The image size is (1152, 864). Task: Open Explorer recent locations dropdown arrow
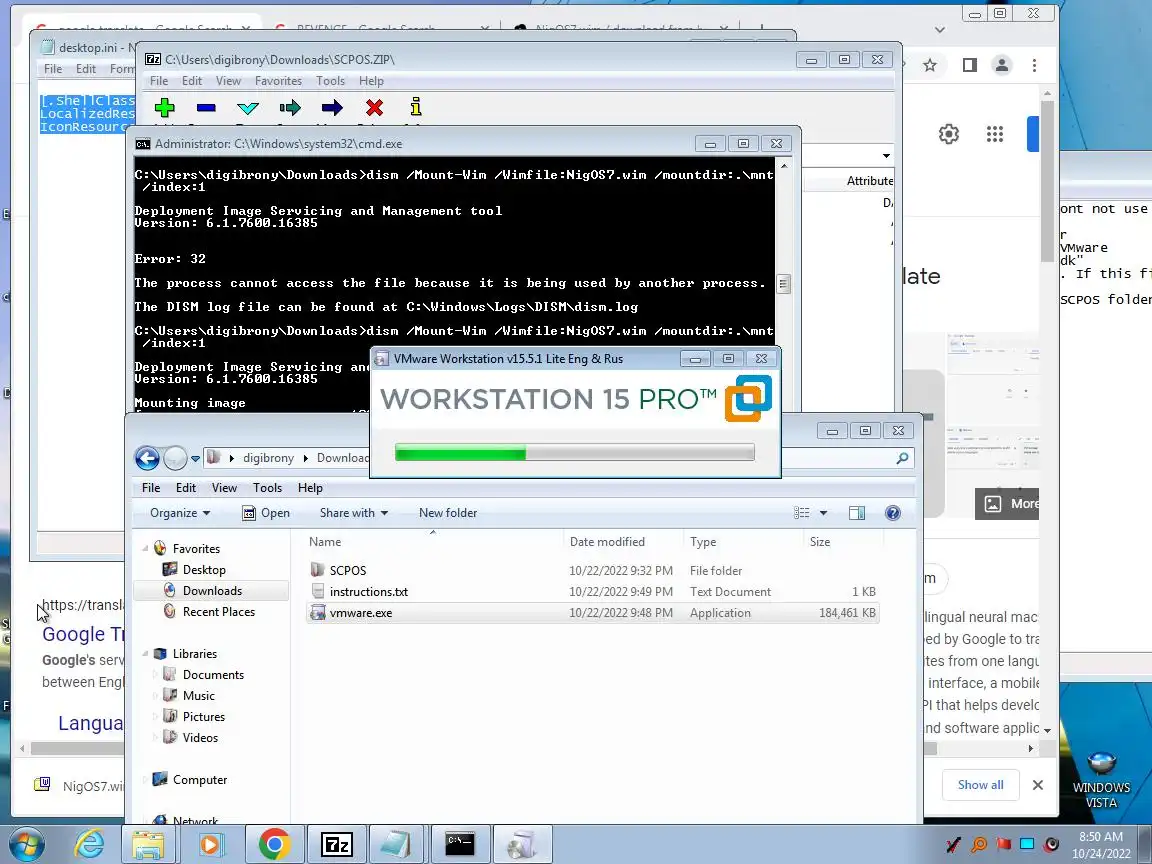point(195,458)
